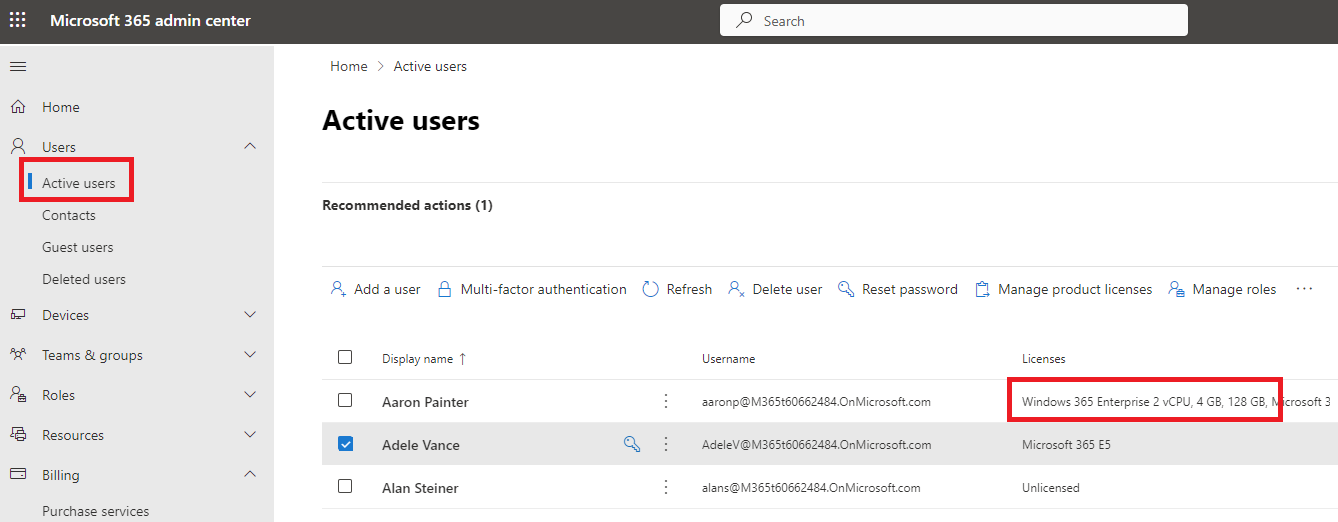
Task: Click Microsoft 365 E5 license text
Action: (1066, 445)
